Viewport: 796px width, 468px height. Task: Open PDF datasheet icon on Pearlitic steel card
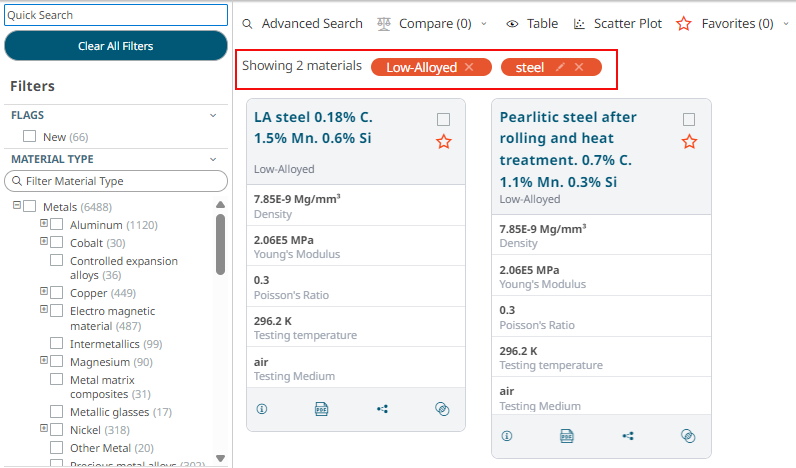point(567,436)
